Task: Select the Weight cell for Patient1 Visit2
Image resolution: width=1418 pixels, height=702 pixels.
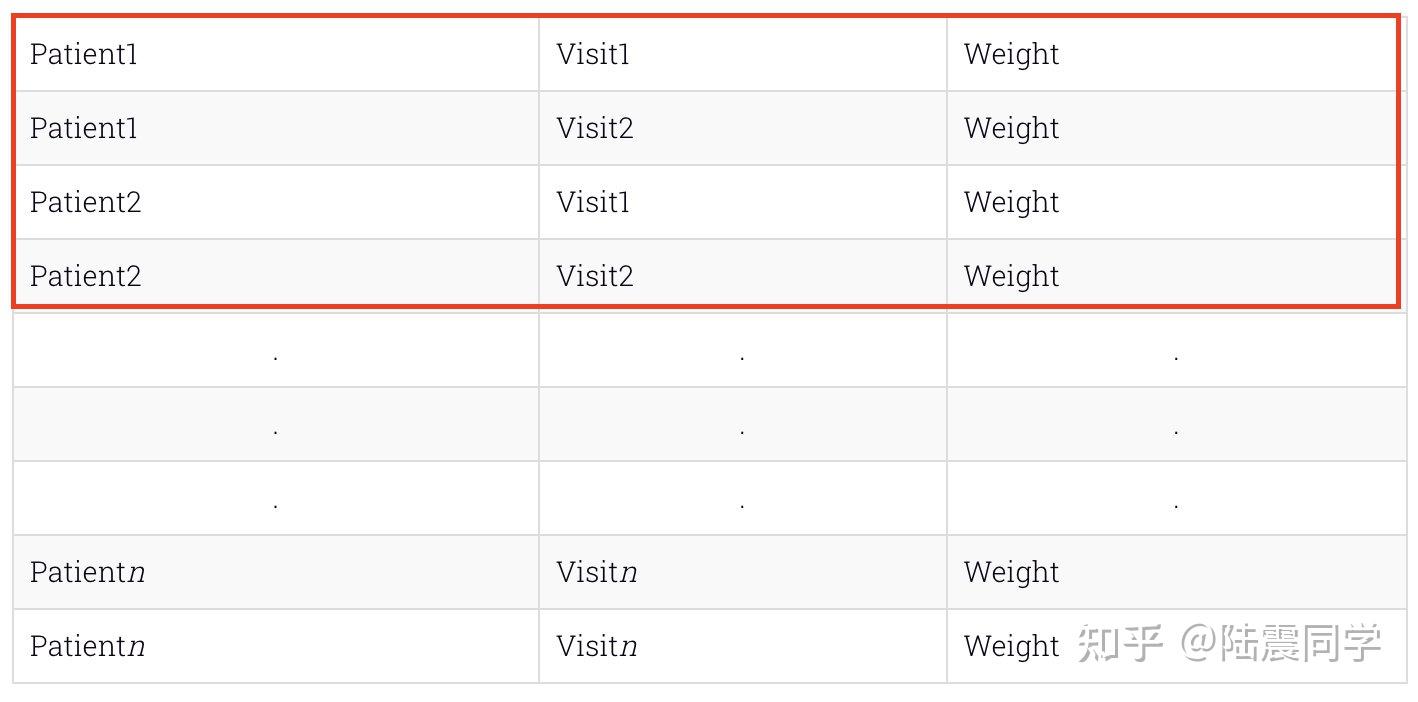Action: pos(1011,128)
